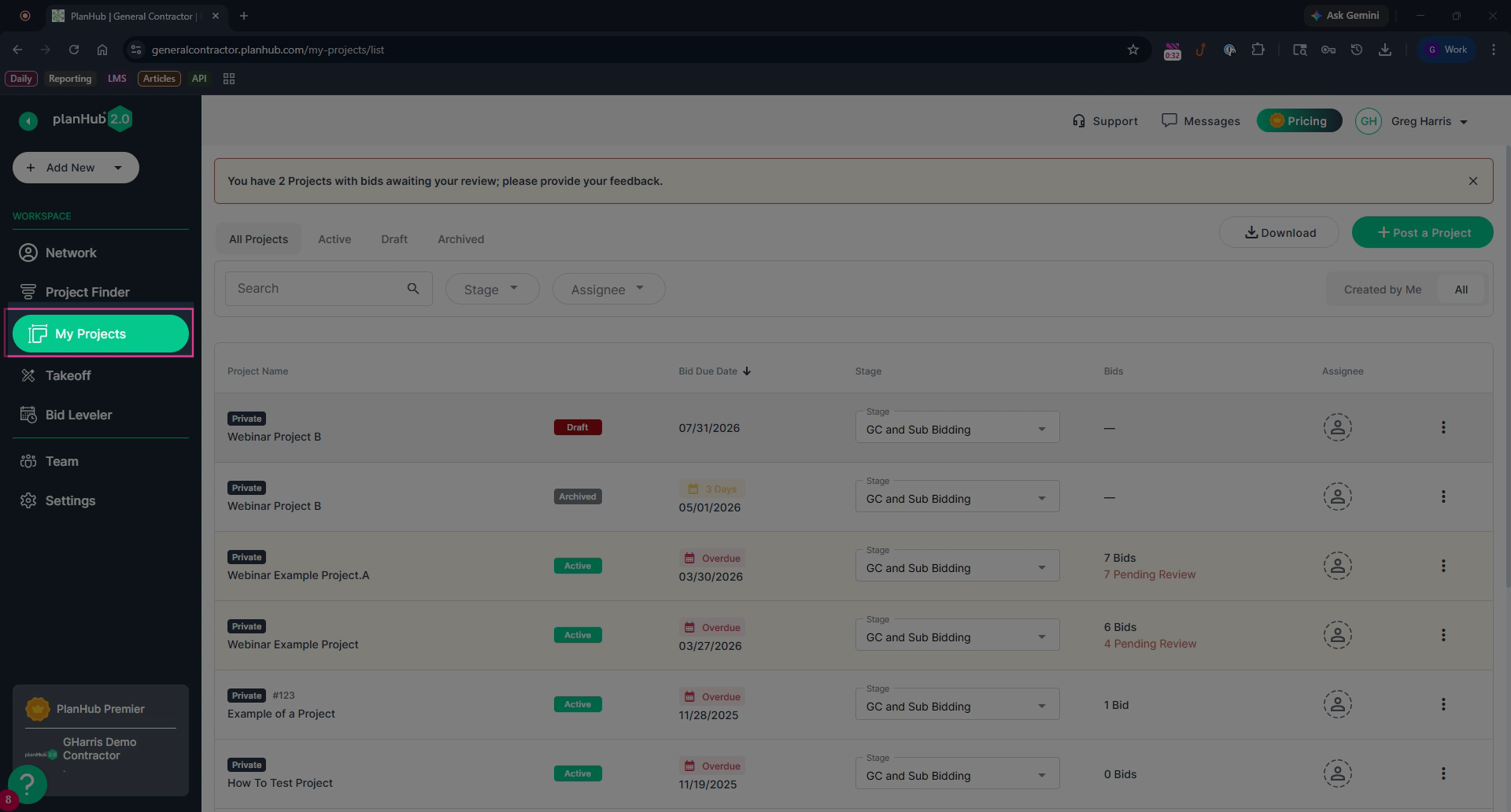Open Stage dropdown for Webinar Example Project
The width and height of the screenshot is (1511, 812).
coord(957,635)
